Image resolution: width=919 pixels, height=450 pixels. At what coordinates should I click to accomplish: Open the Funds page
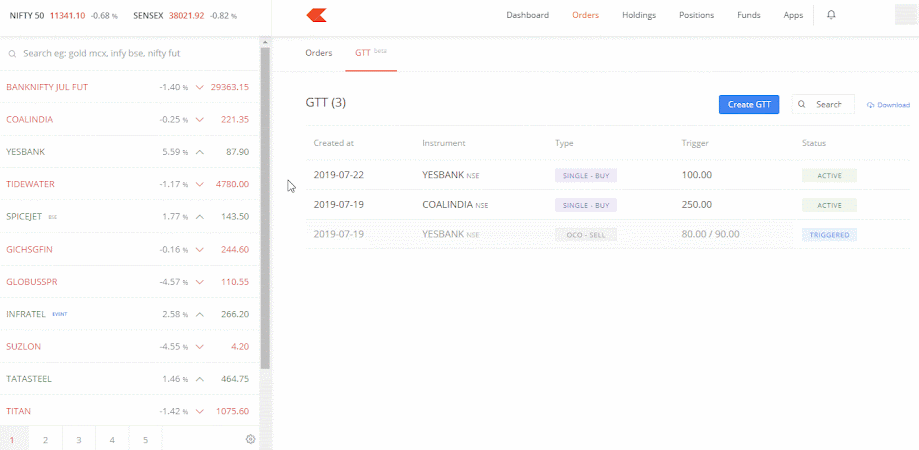click(748, 15)
